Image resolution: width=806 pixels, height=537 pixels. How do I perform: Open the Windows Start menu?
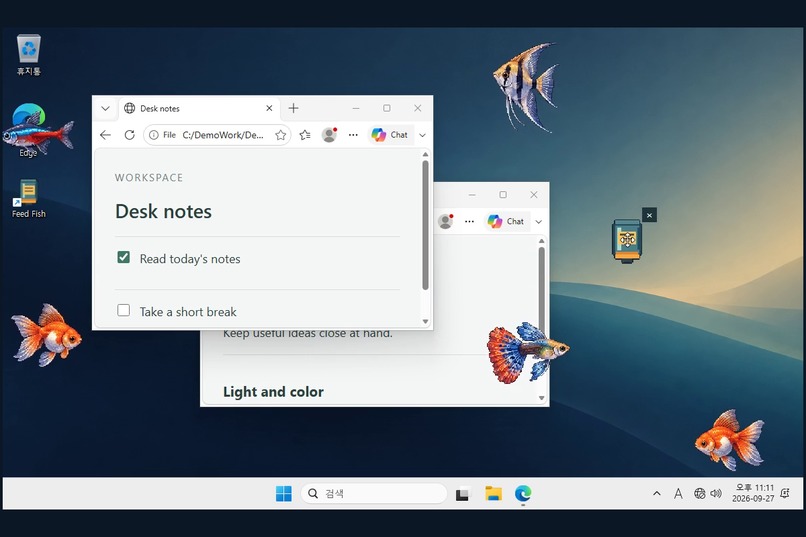pos(283,494)
